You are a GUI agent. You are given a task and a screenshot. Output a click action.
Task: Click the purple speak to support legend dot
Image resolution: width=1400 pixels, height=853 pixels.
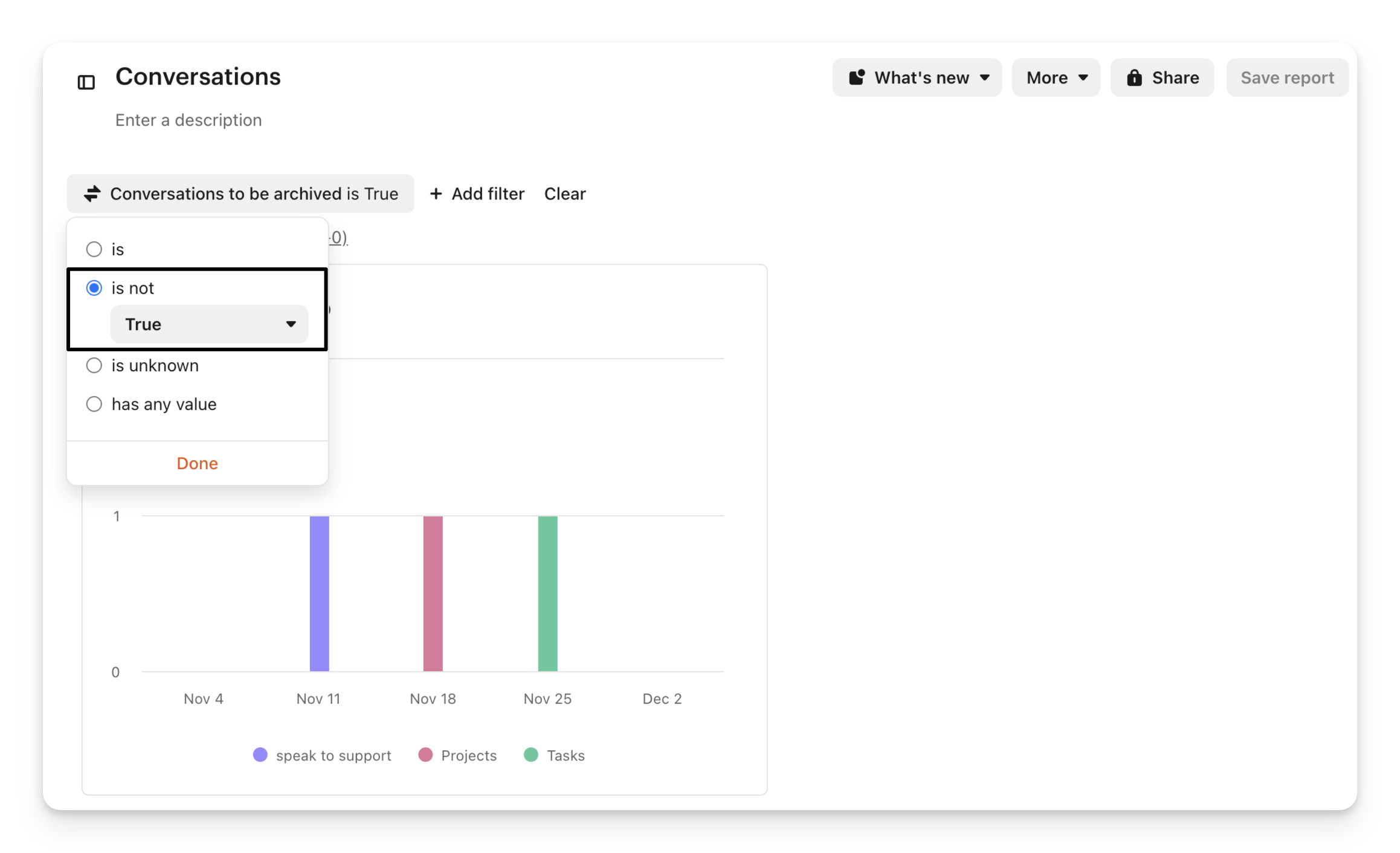[260, 754]
